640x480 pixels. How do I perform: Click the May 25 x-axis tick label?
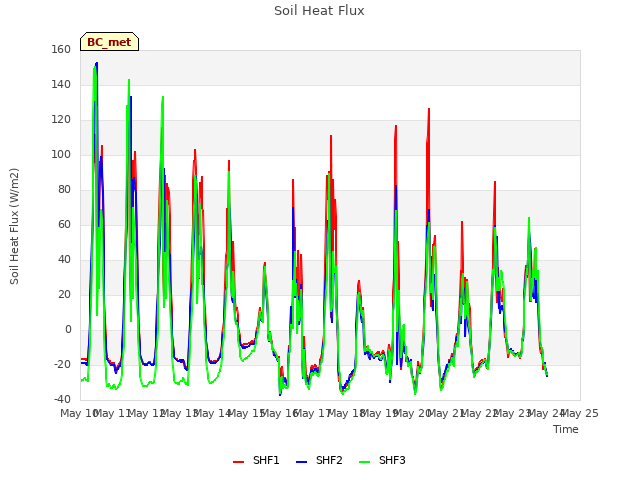[x=580, y=413]
